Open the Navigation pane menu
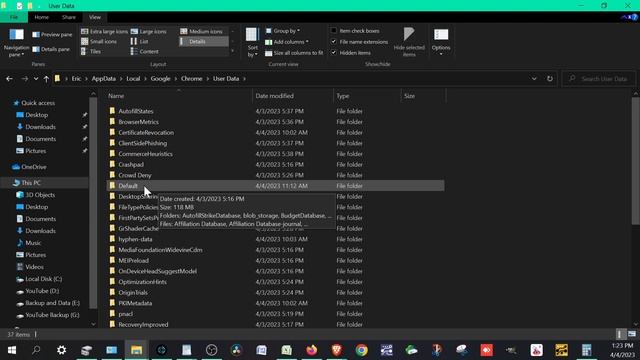 click(x=16, y=42)
